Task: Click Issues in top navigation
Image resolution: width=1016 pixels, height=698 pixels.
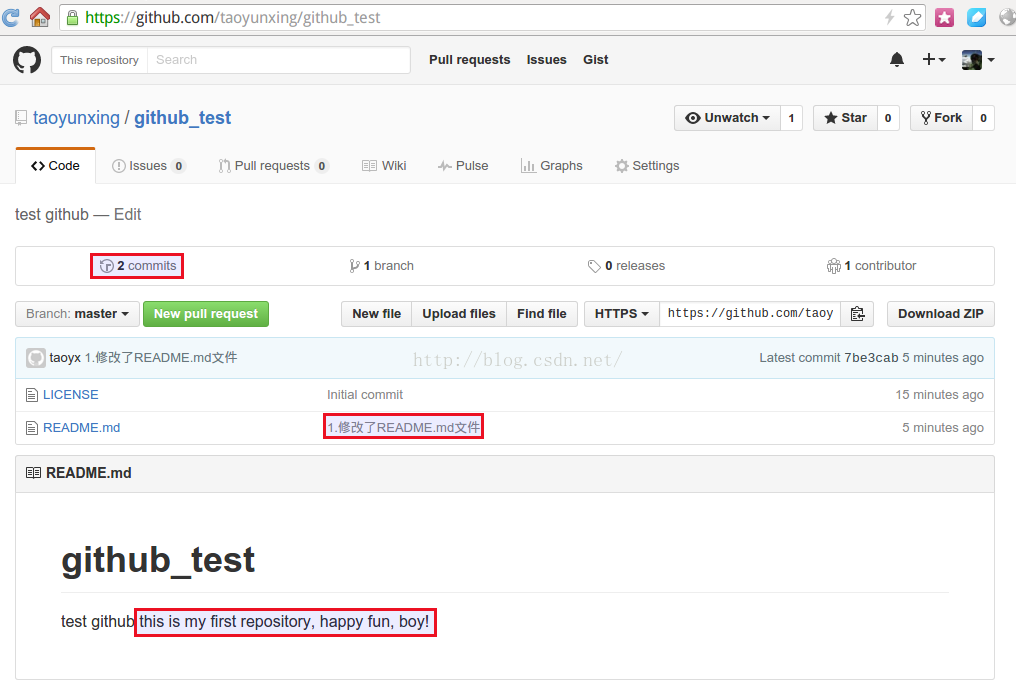Action: pos(546,60)
